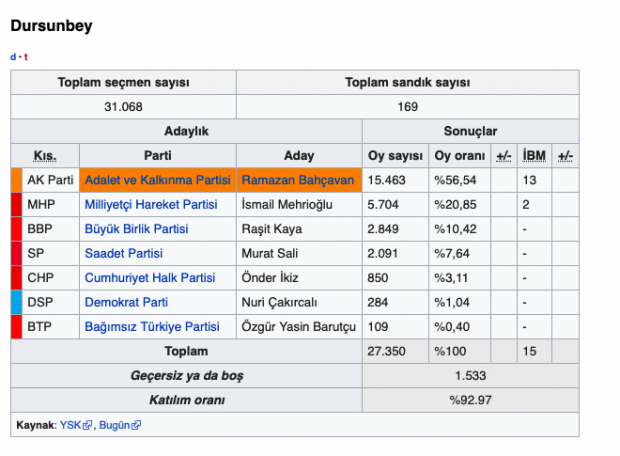620x456 pixels.
Task: Click the Bağımsız Türkiye Partisi link
Action: (151, 327)
